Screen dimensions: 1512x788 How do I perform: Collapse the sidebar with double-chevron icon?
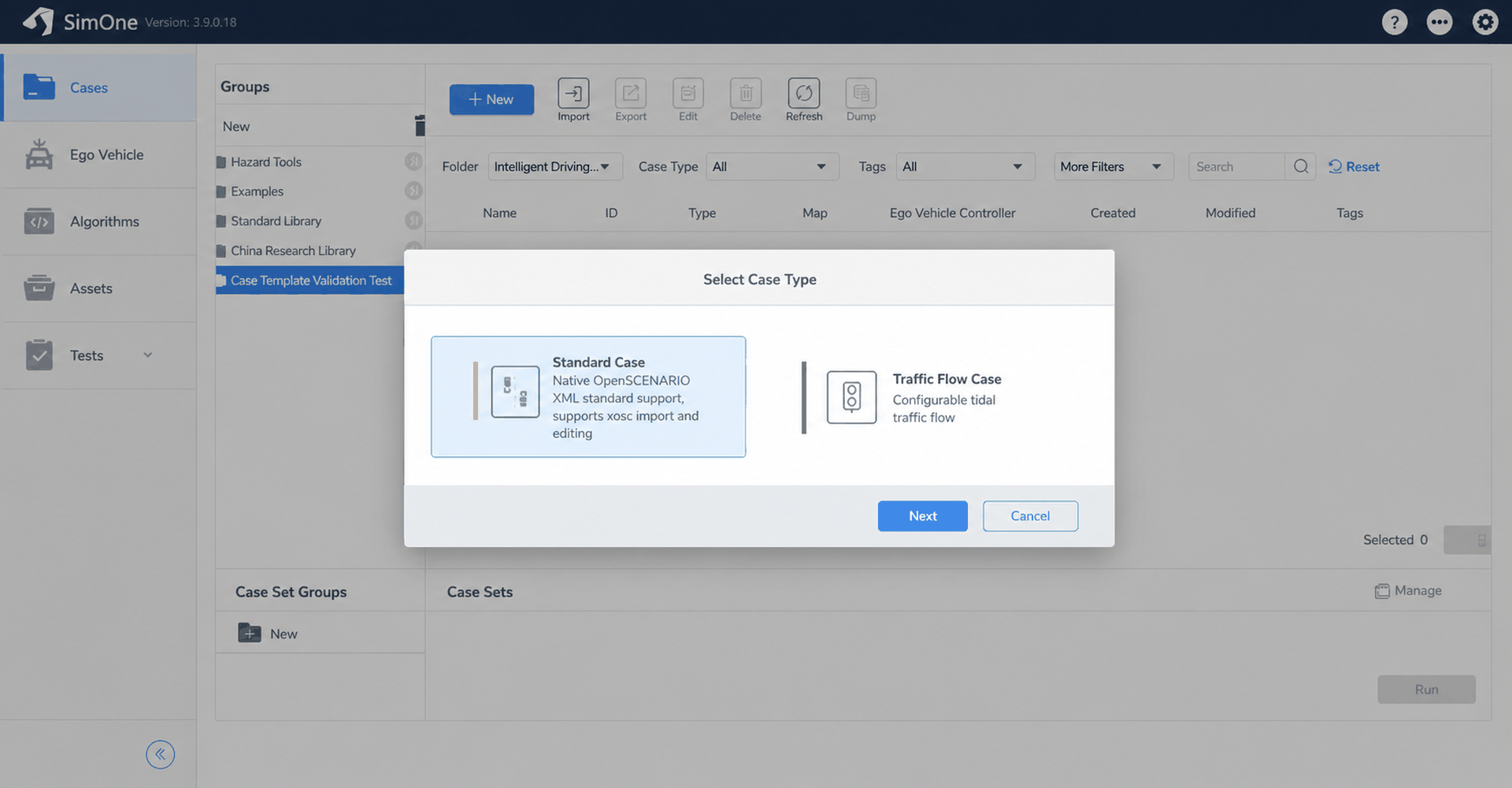160,754
